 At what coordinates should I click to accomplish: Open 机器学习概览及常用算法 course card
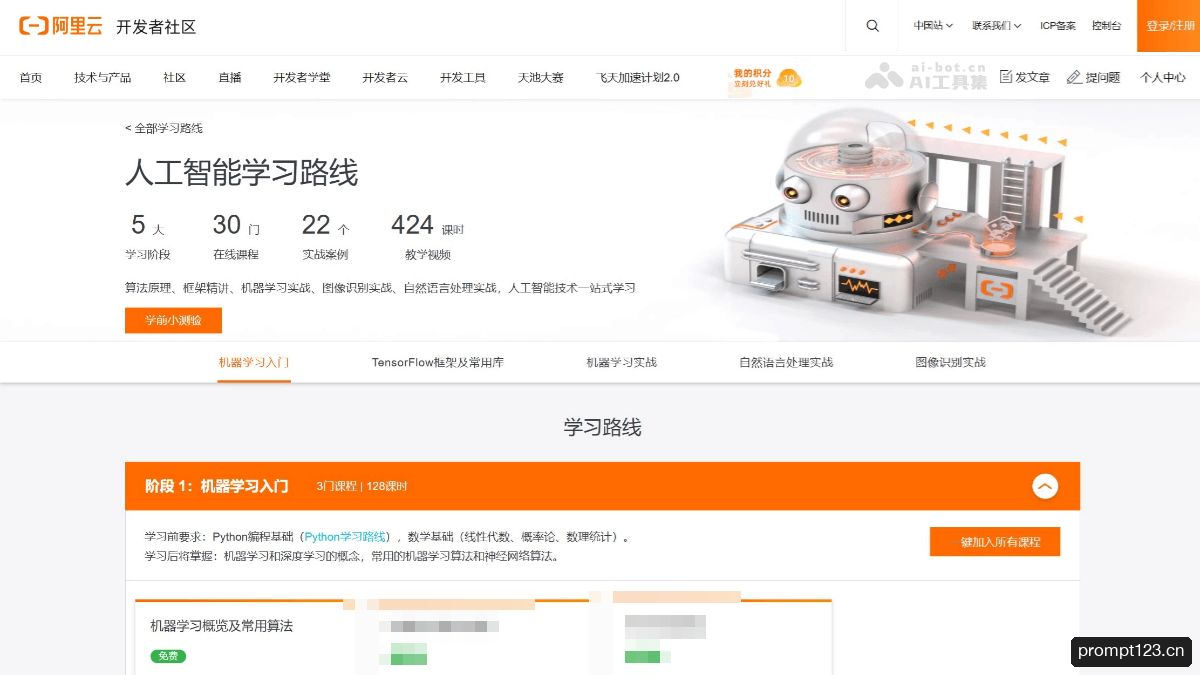pos(221,626)
